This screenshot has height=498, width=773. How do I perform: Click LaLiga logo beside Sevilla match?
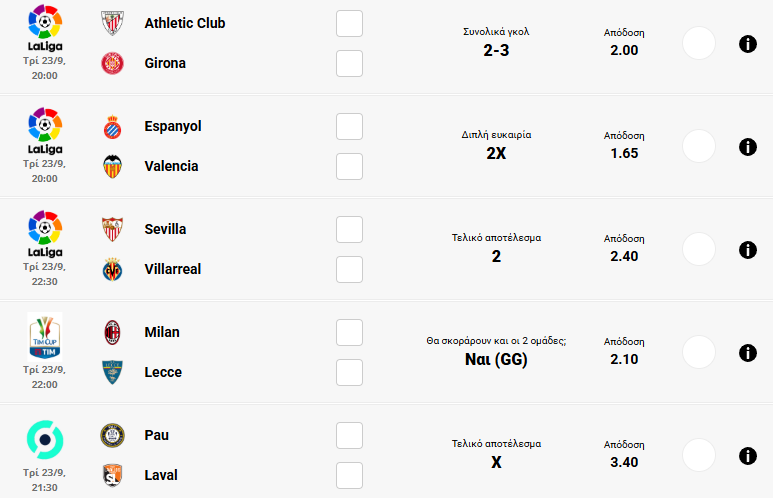pyautogui.click(x=44, y=233)
